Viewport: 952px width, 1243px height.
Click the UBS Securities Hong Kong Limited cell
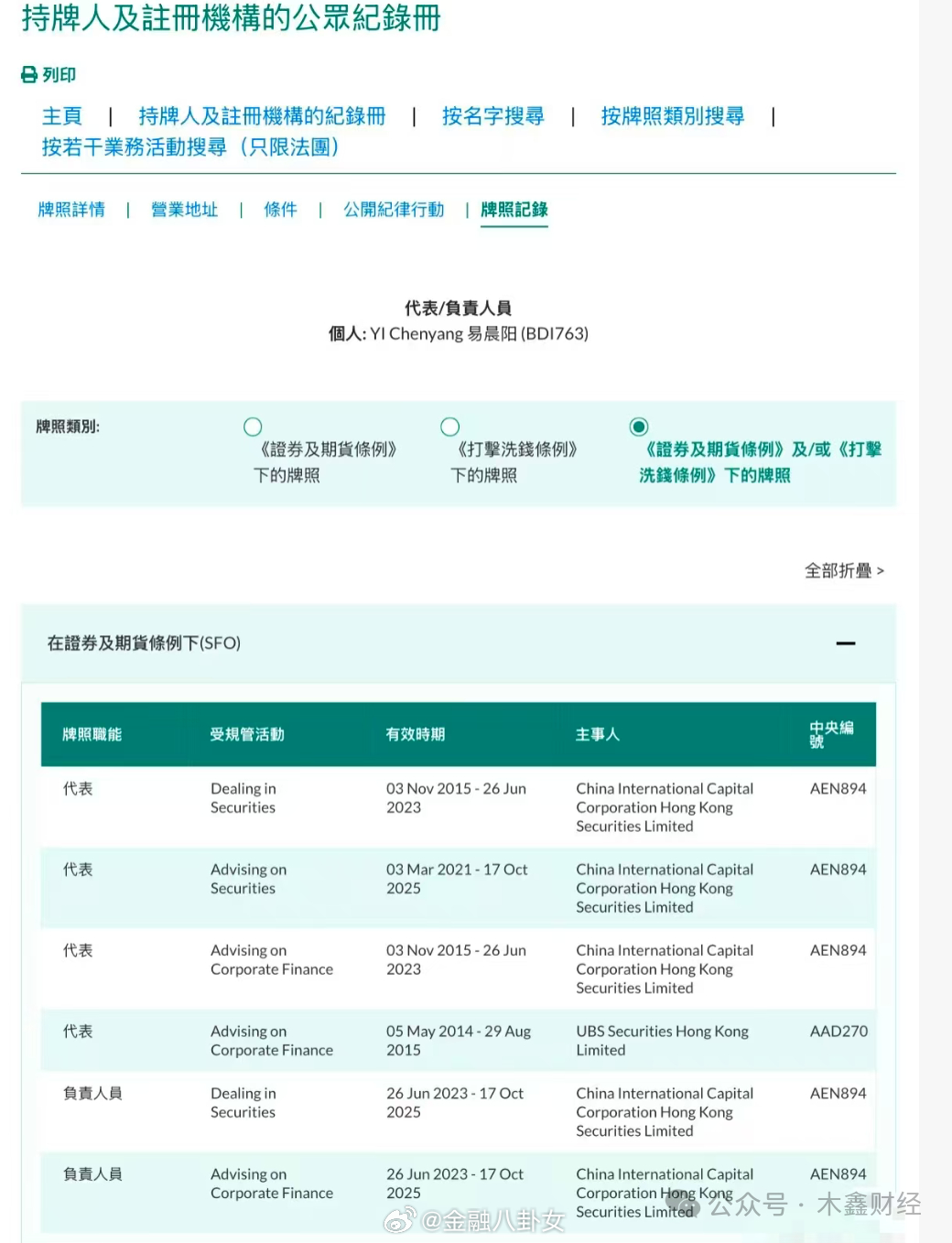click(x=662, y=1041)
